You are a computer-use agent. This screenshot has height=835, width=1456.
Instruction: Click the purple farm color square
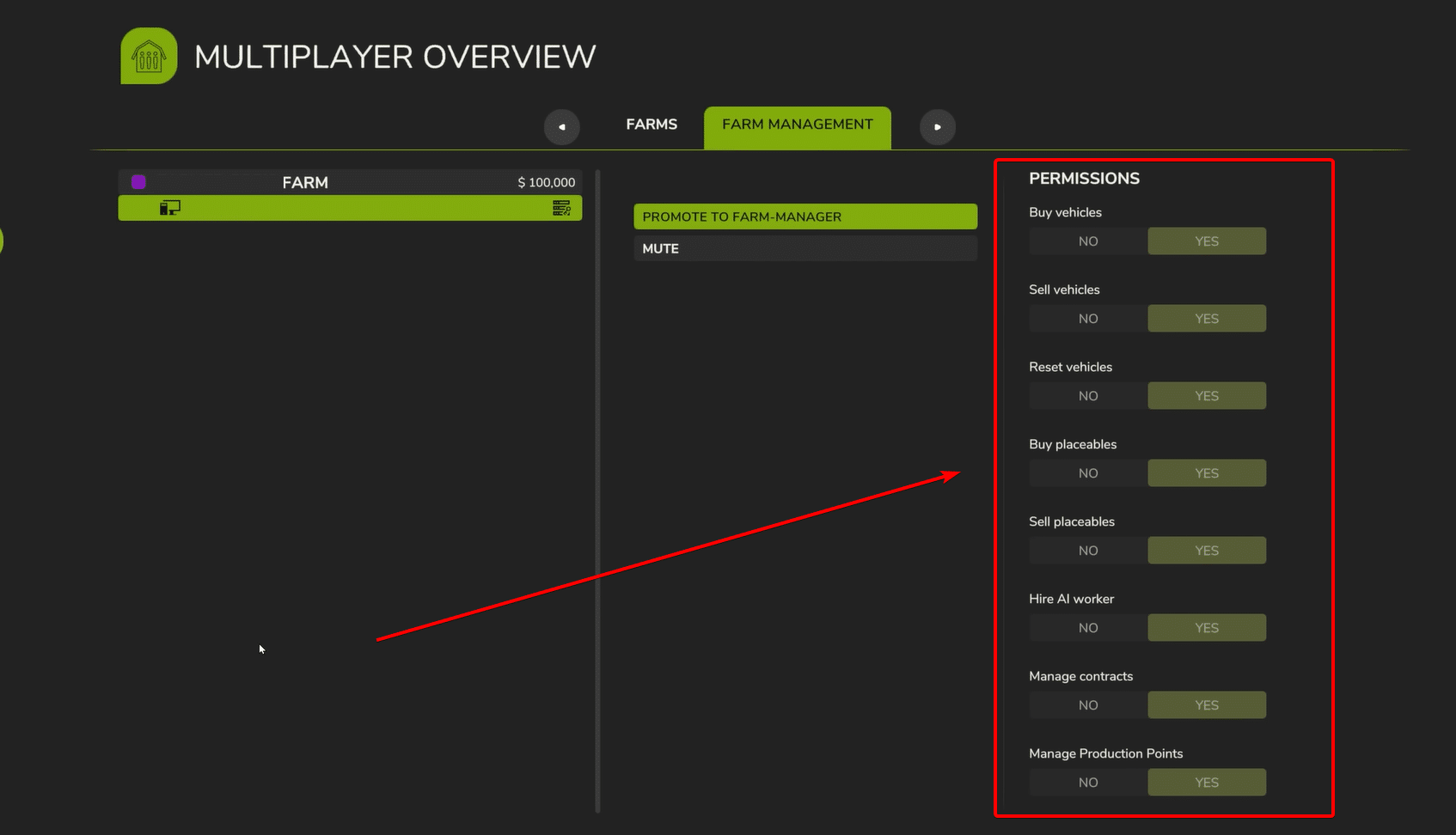click(x=138, y=182)
